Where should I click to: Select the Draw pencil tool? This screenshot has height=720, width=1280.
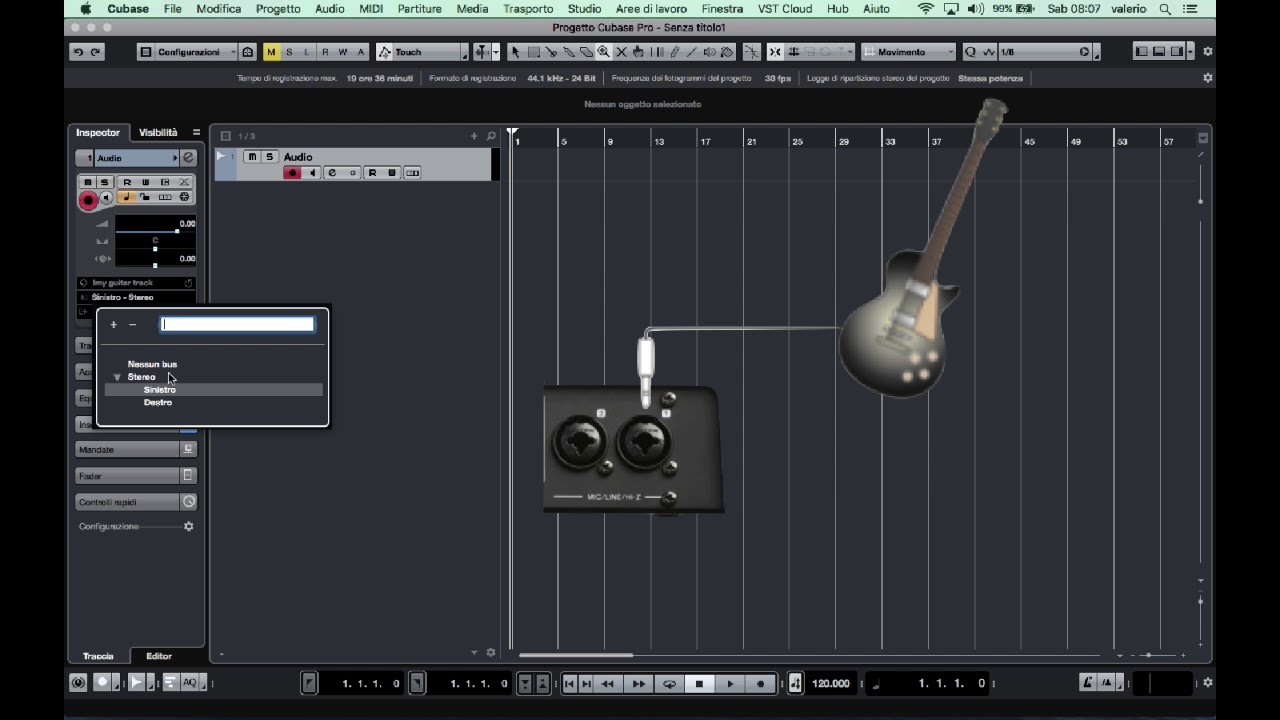coord(675,52)
